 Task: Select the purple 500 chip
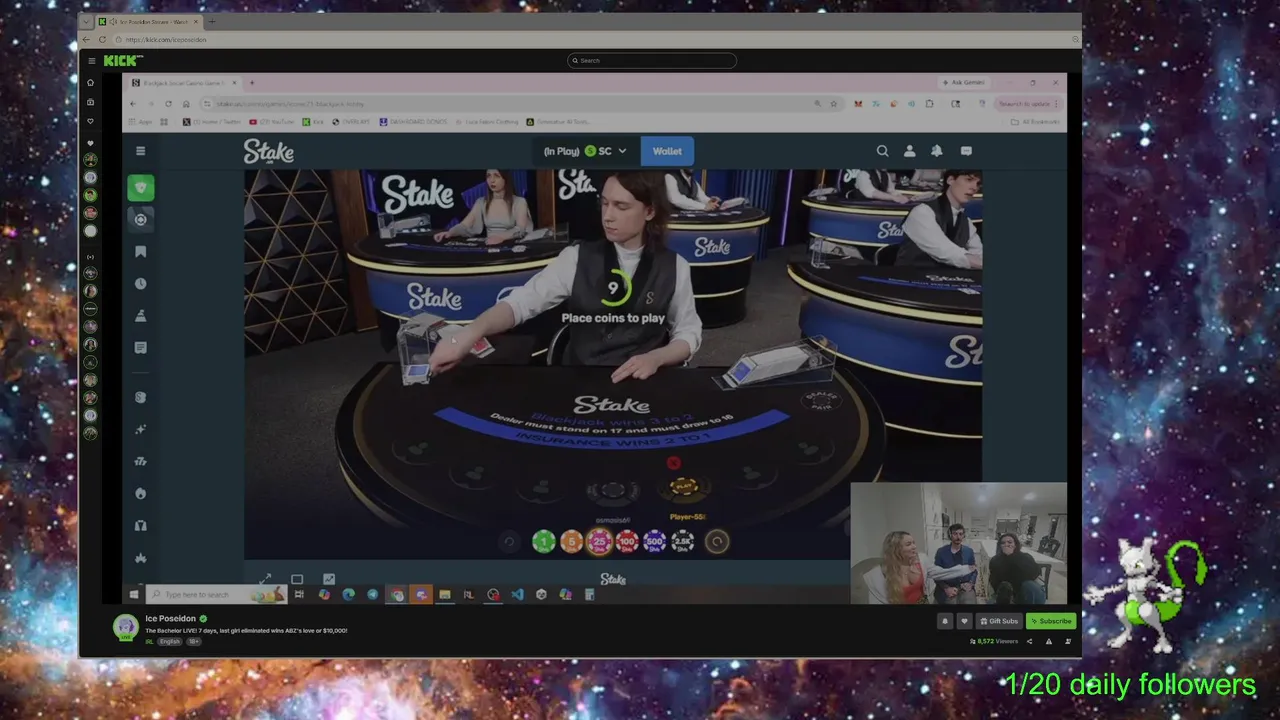click(x=655, y=542)
